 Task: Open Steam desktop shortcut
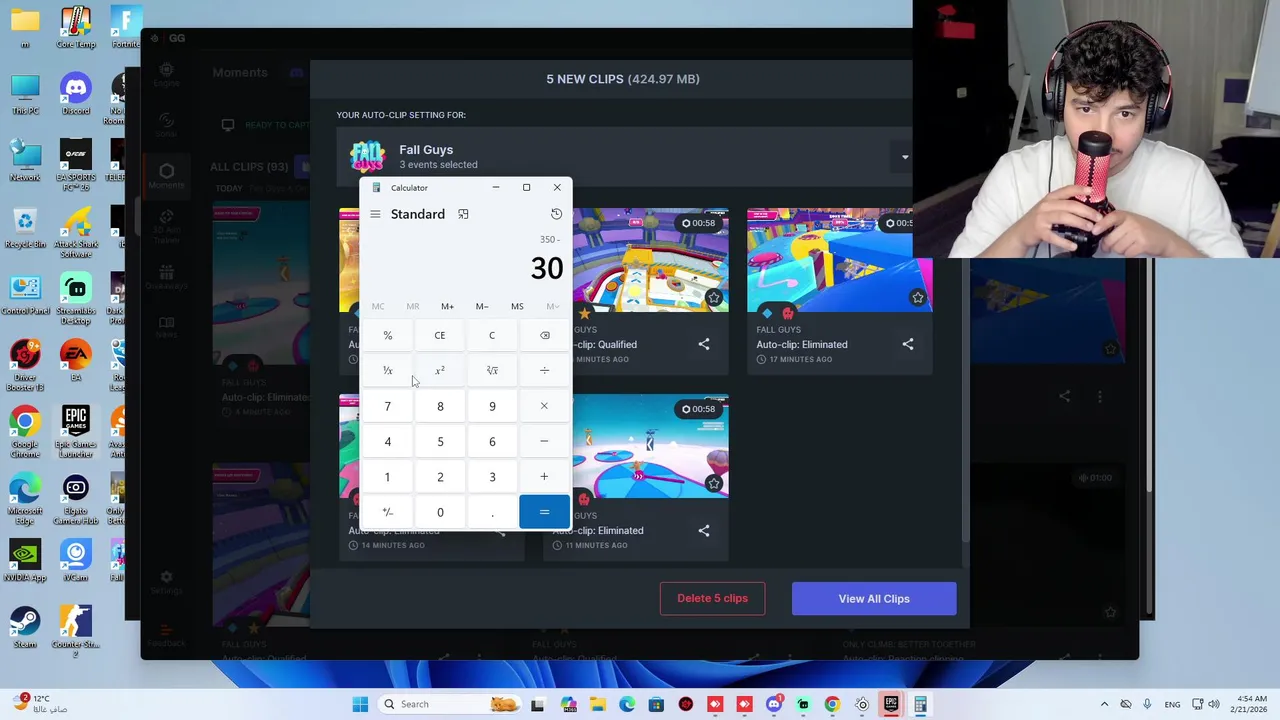point(25,627)
